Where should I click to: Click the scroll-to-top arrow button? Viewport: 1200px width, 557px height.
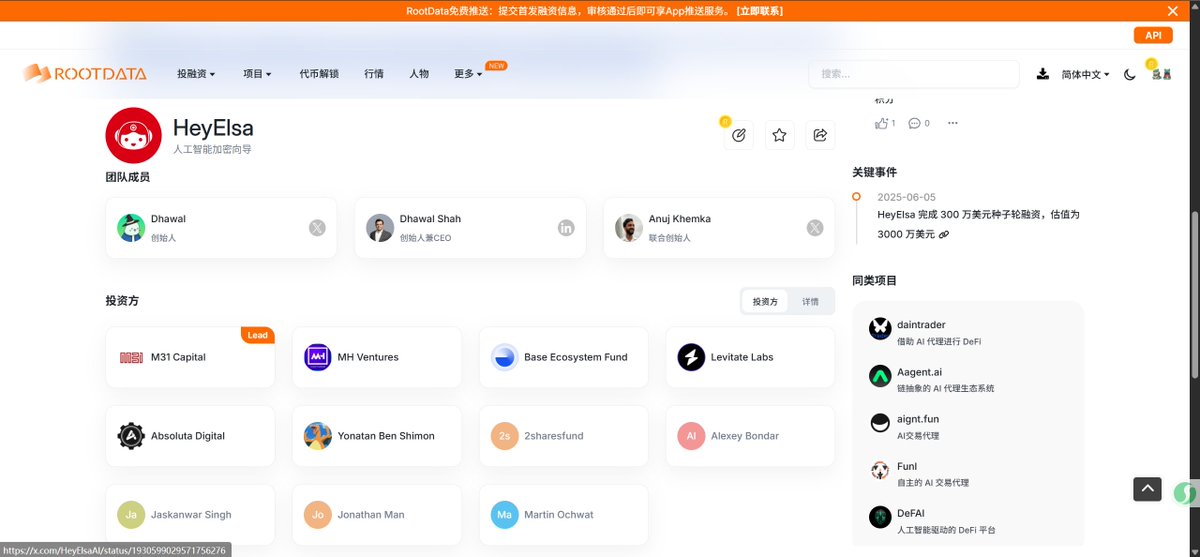tap(1147, 489)
